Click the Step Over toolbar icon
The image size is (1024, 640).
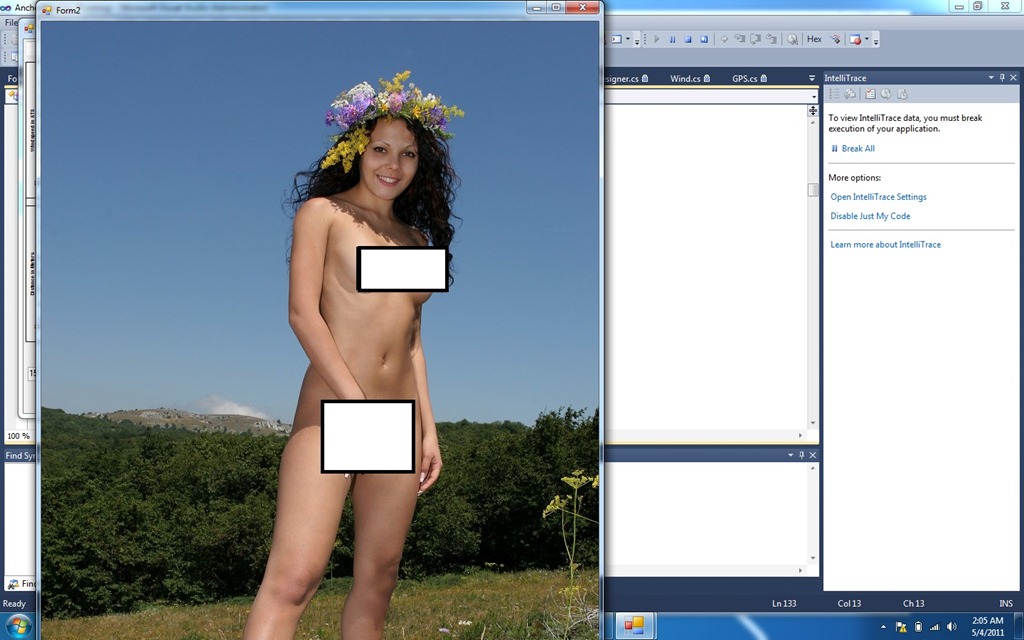pos(755,39)
